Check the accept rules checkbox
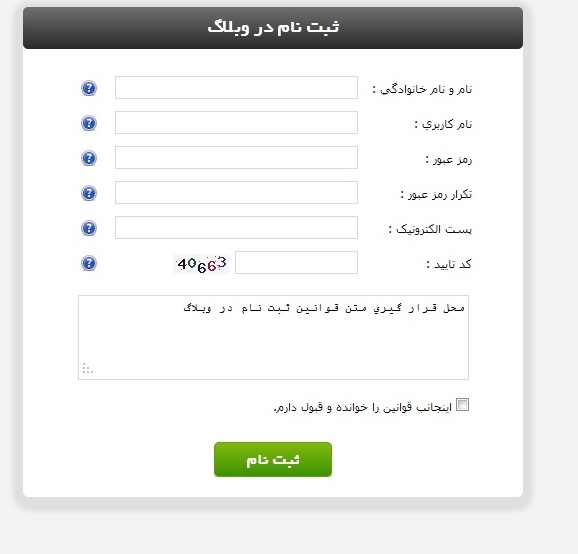Viewport: 578px width, 554px height. 462,404
